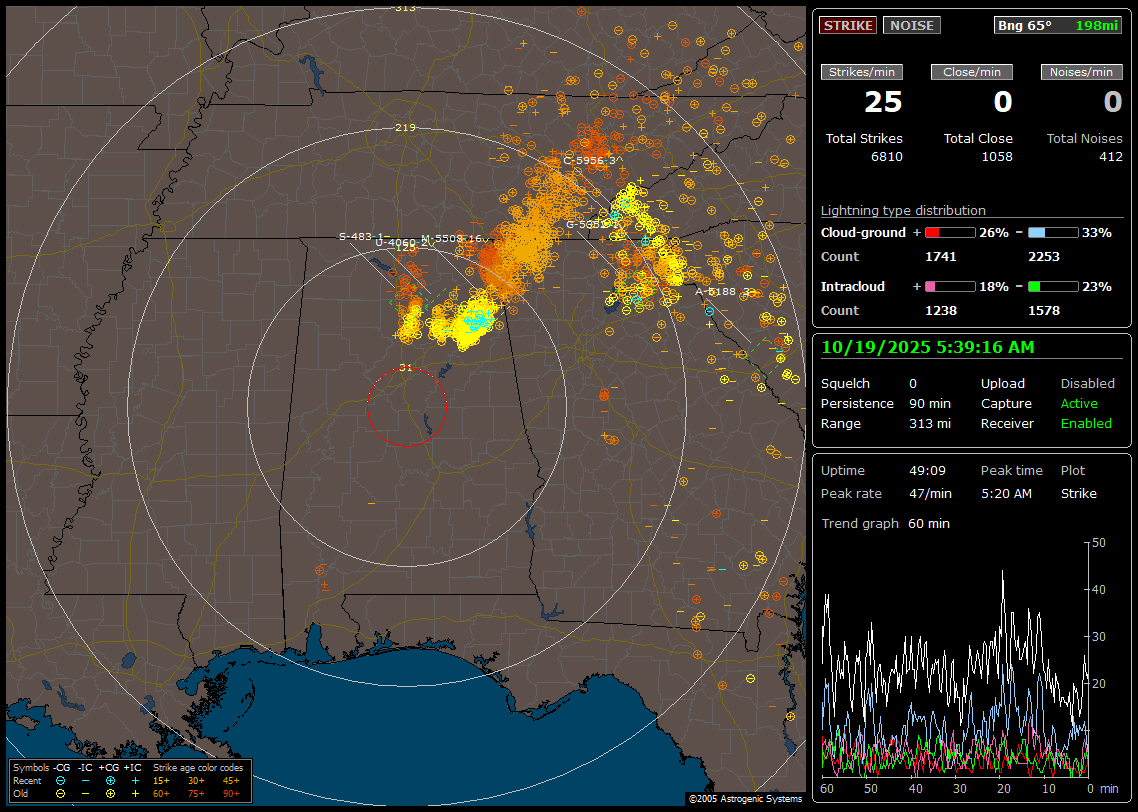
Task: Select the Strikes/min rate label
Action: [862, 72]
